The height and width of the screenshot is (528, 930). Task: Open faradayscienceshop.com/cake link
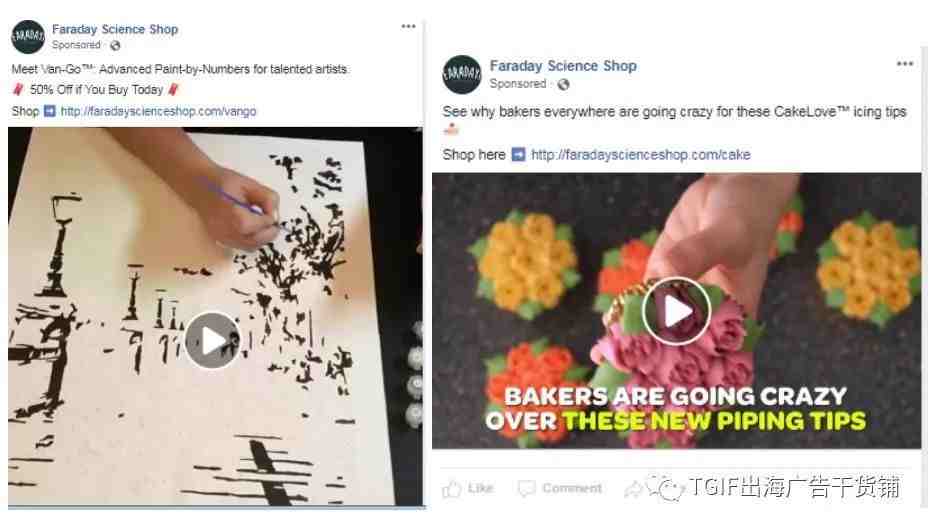(x=641, y=155)
